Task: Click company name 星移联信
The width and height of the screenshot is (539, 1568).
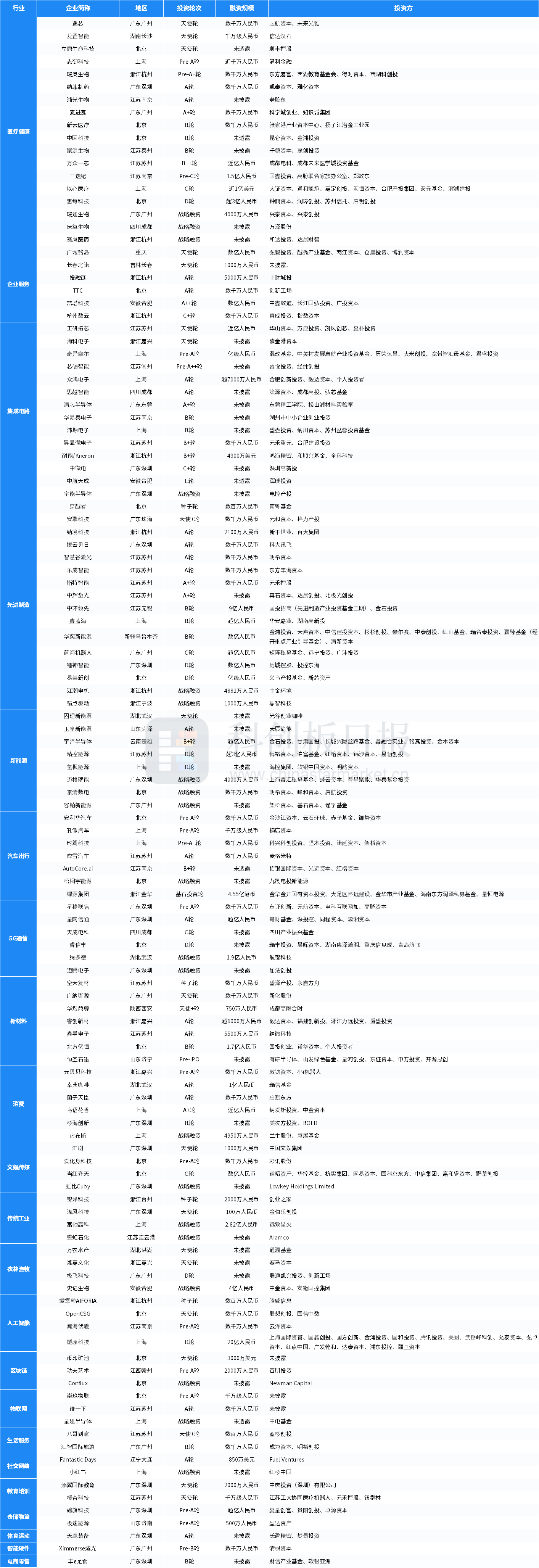Action: pyautogui.click(x=78, y=907)
